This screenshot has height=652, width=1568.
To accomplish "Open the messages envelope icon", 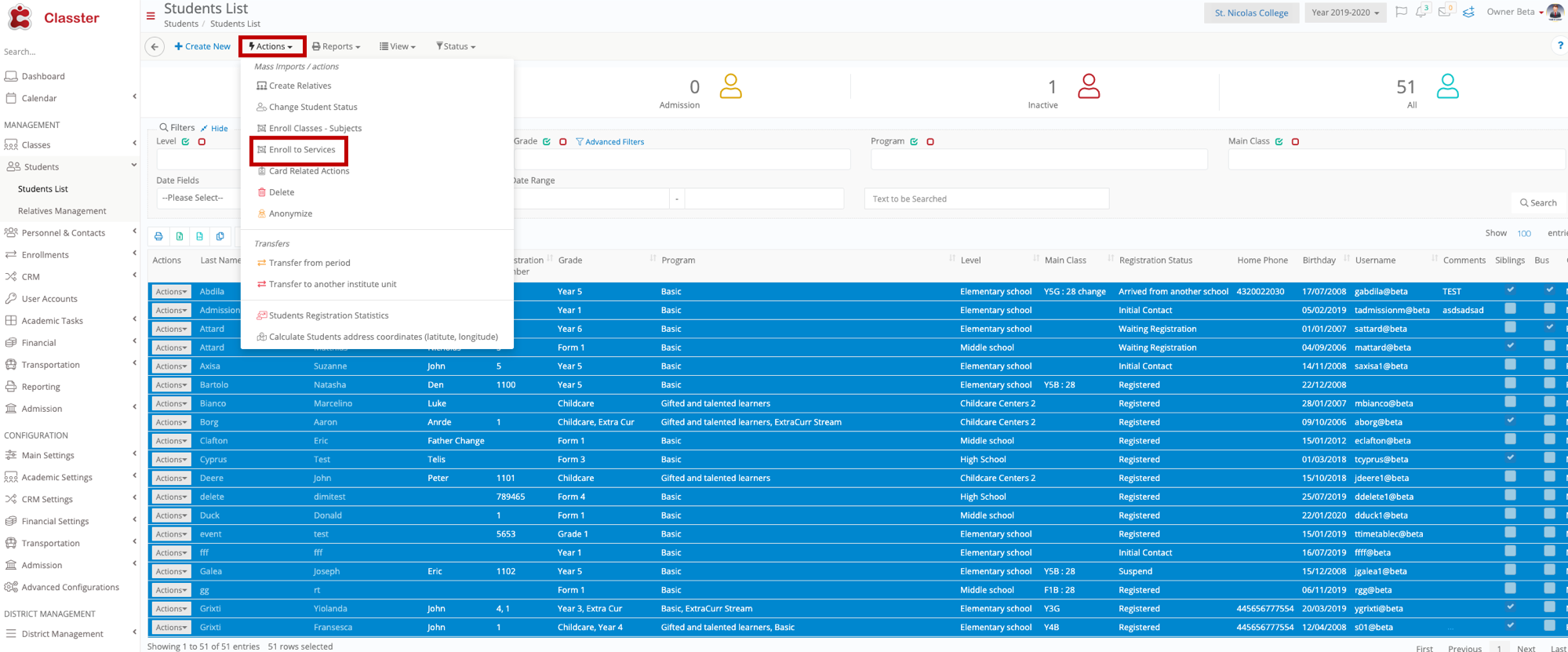I will (x=1445, y=11).
